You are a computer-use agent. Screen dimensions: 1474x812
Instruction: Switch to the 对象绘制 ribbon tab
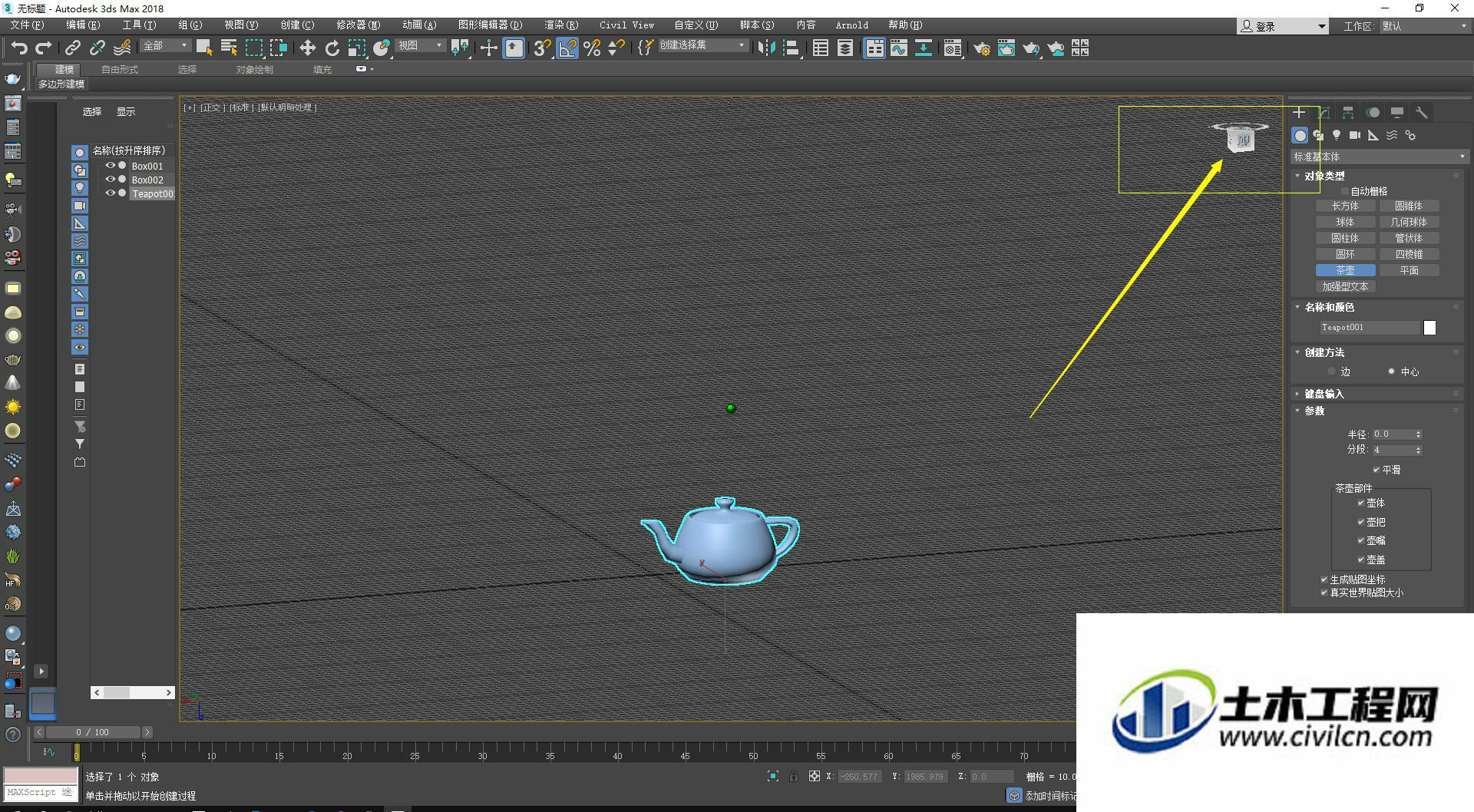click(x=255, y=70)
